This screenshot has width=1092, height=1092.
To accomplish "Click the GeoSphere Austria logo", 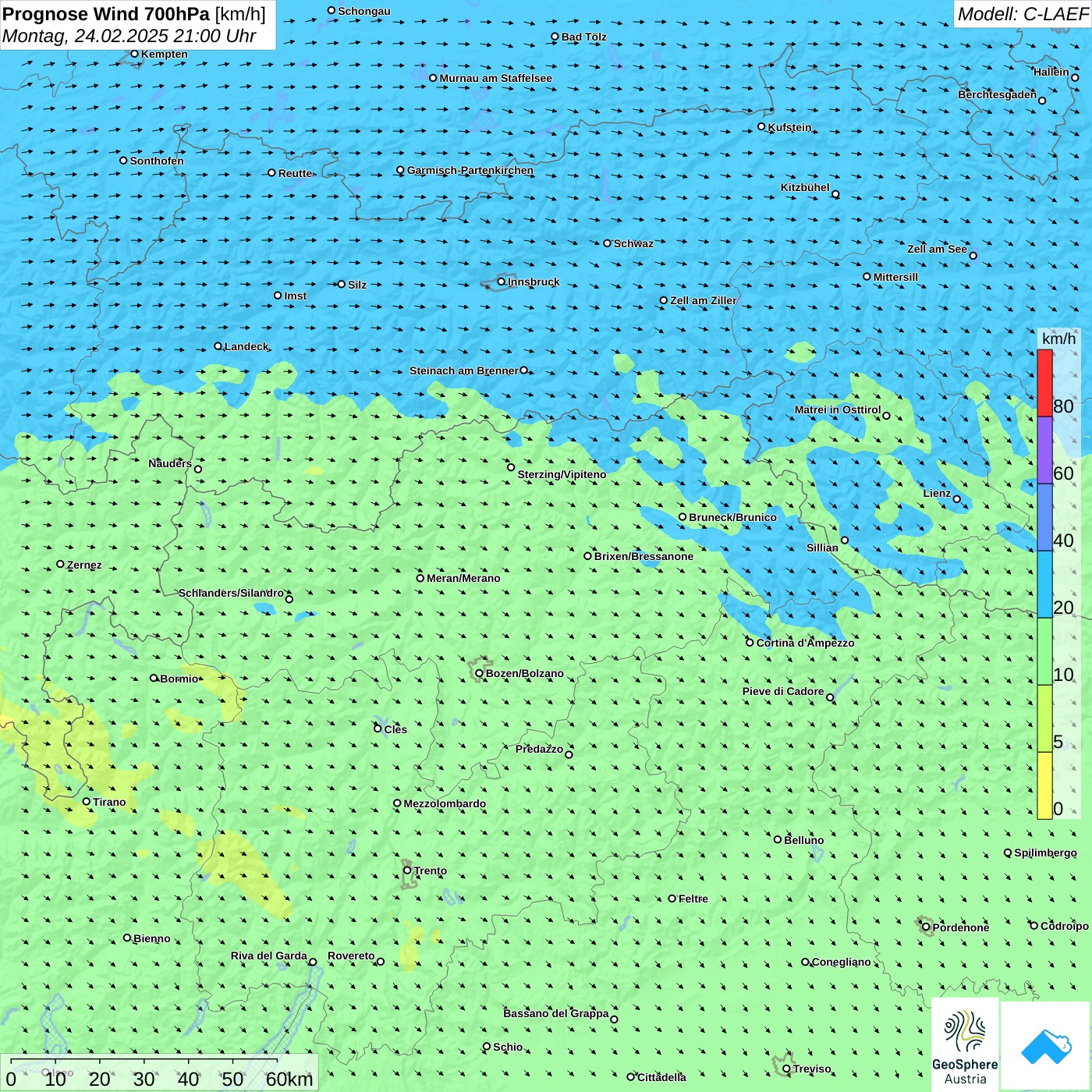I will 965,1045.
